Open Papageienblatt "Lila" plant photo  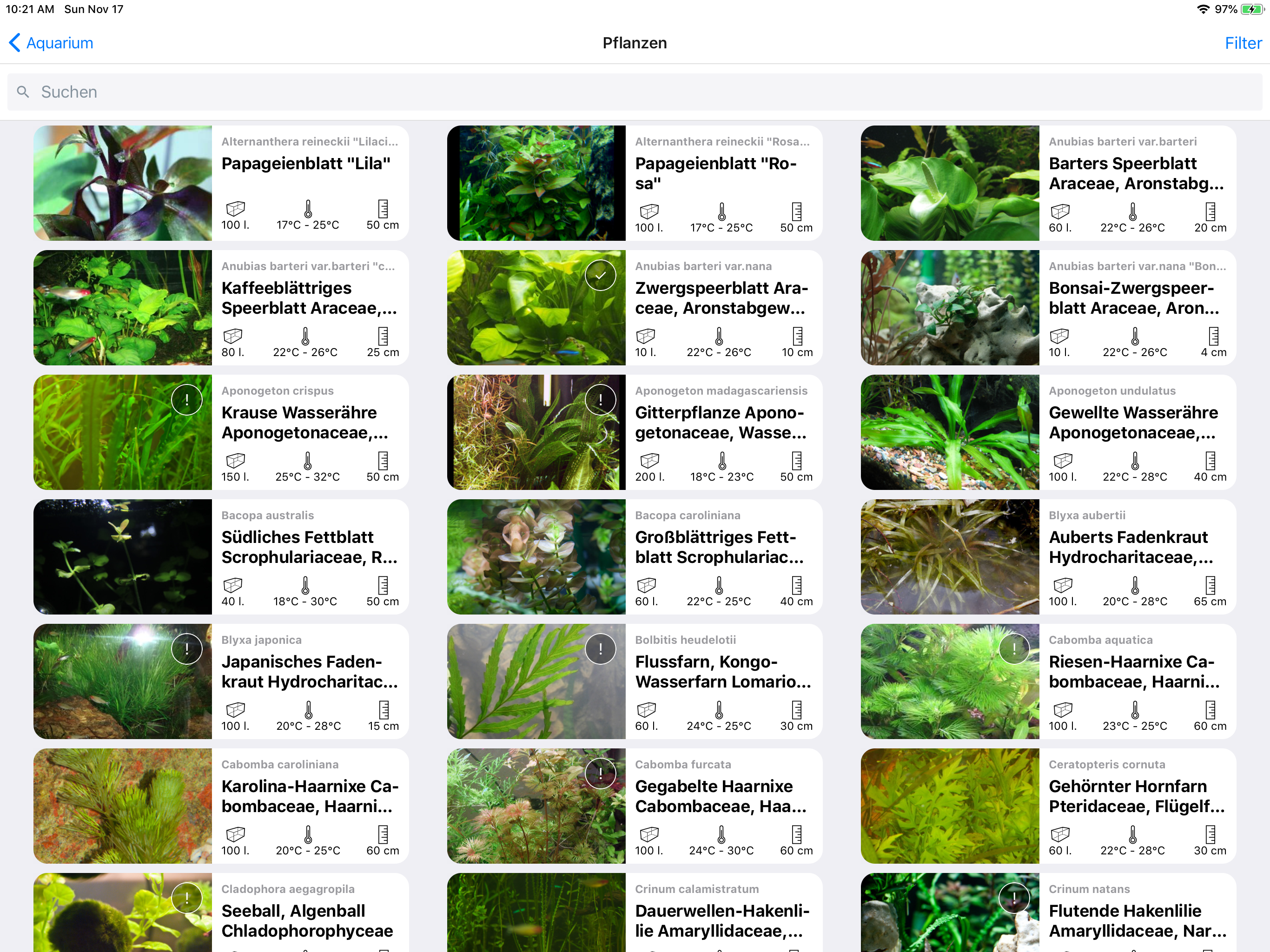click(x=122, y=183)
